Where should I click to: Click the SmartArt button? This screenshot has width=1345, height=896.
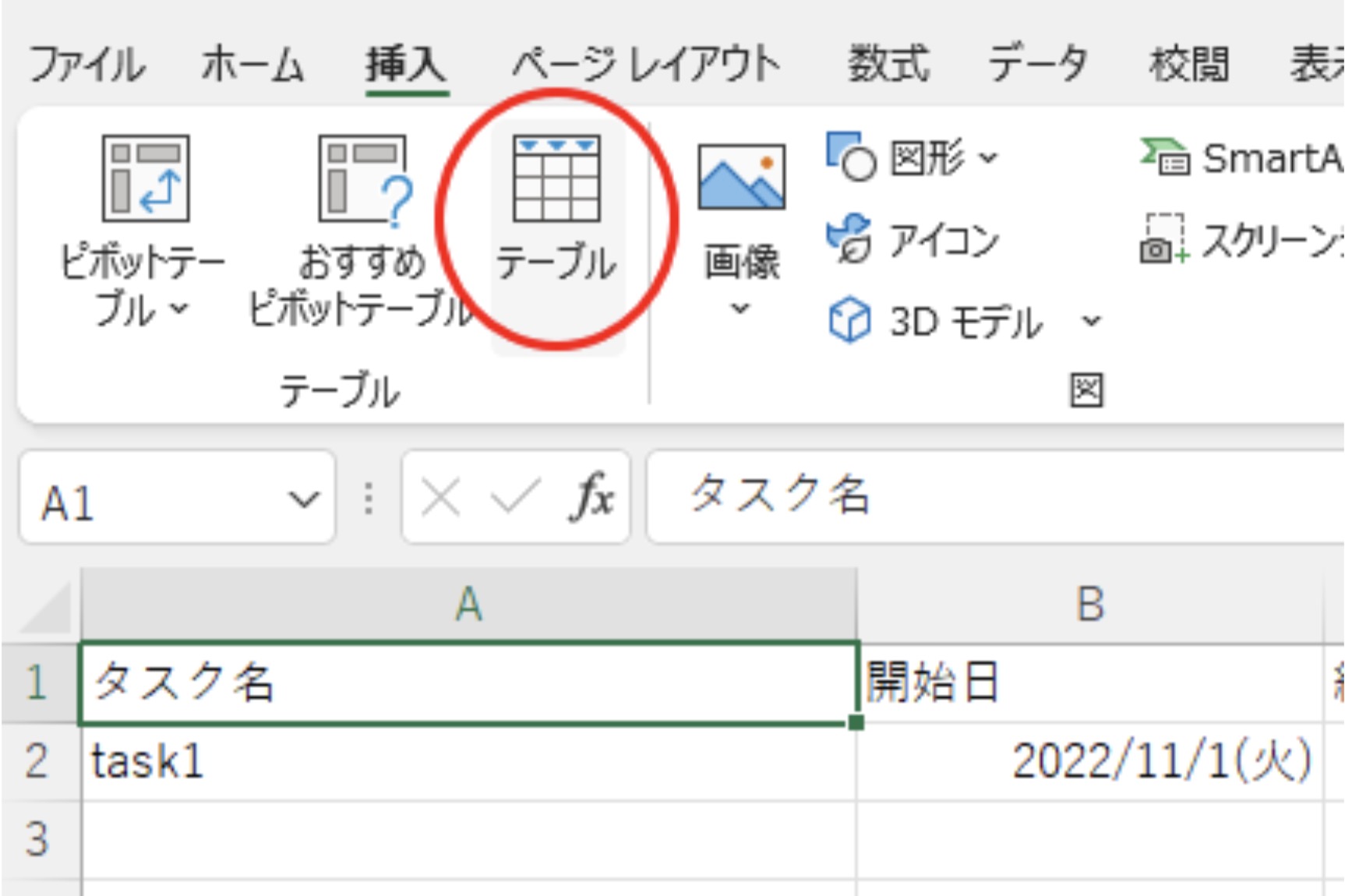(1242, 158)
